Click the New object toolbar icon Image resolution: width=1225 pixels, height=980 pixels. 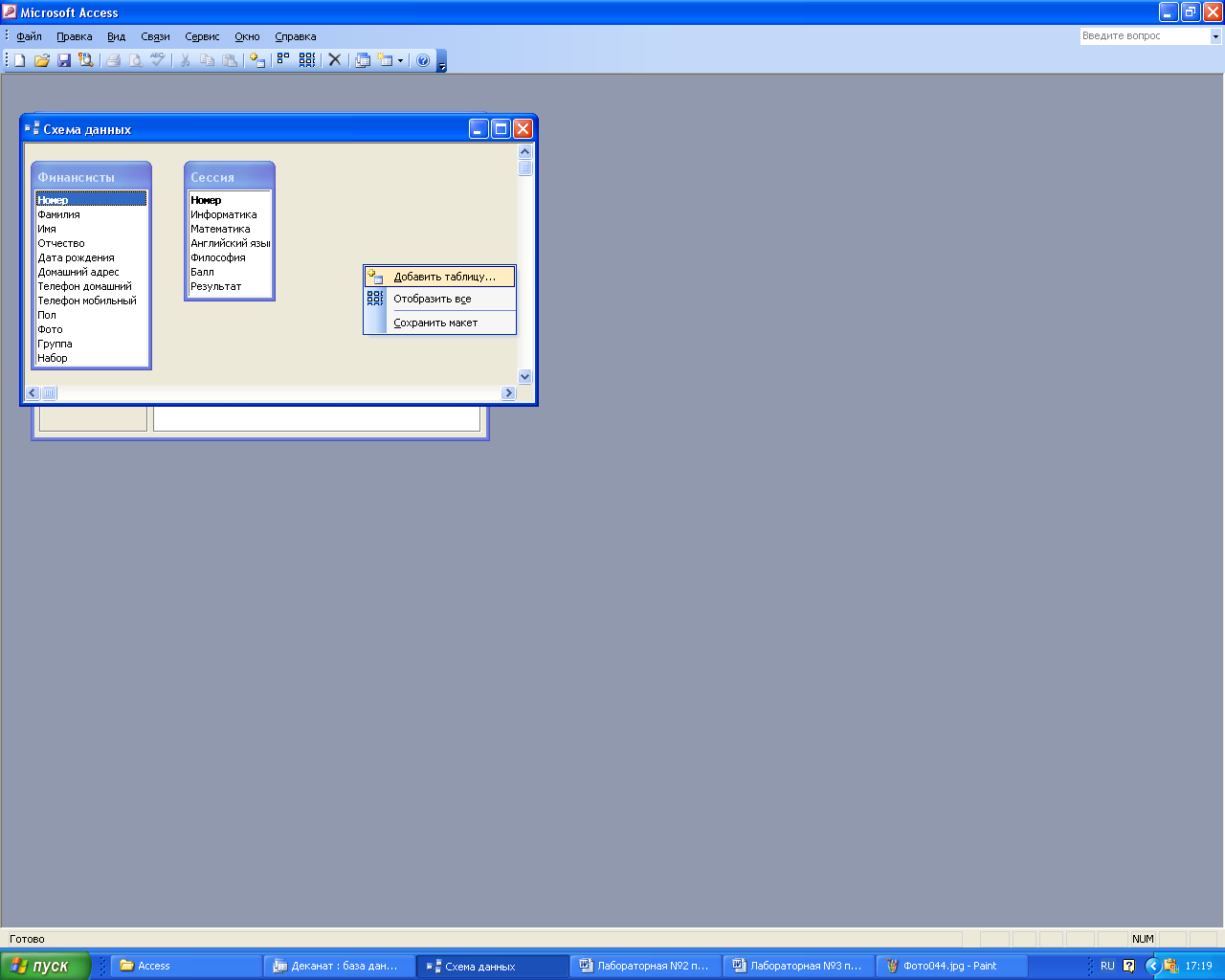(385, 60)
